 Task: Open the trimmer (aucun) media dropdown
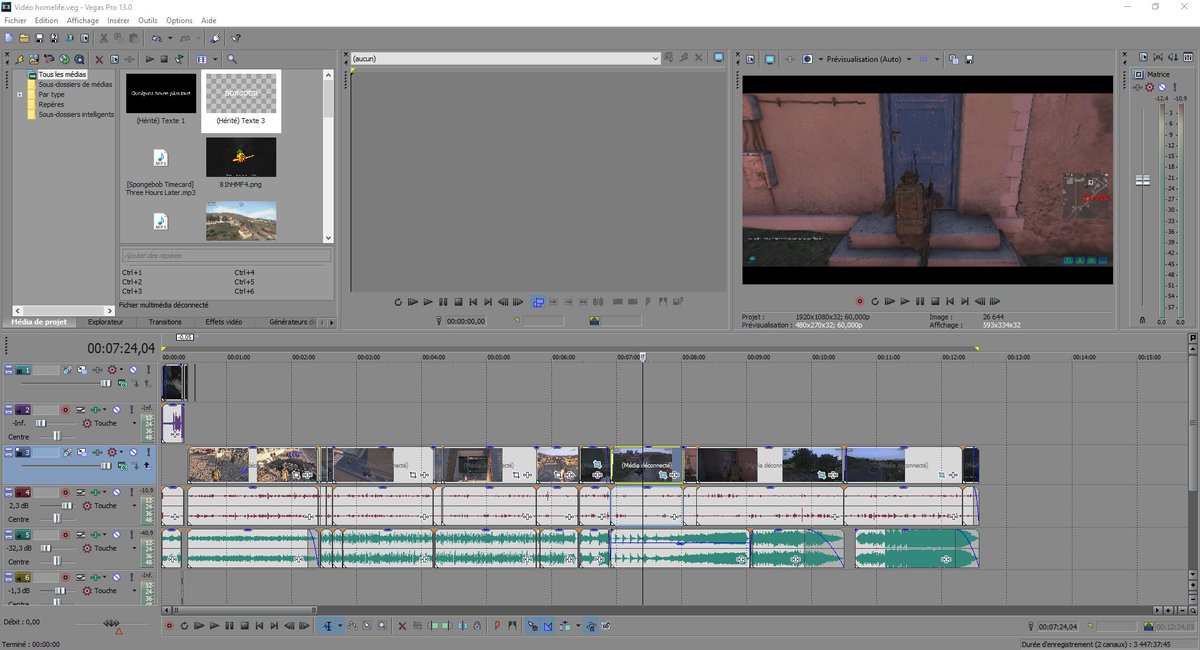point(655,58)
